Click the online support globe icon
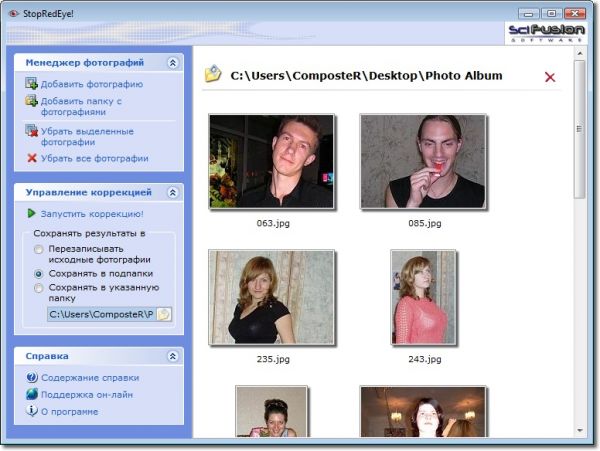 [32, 394]
